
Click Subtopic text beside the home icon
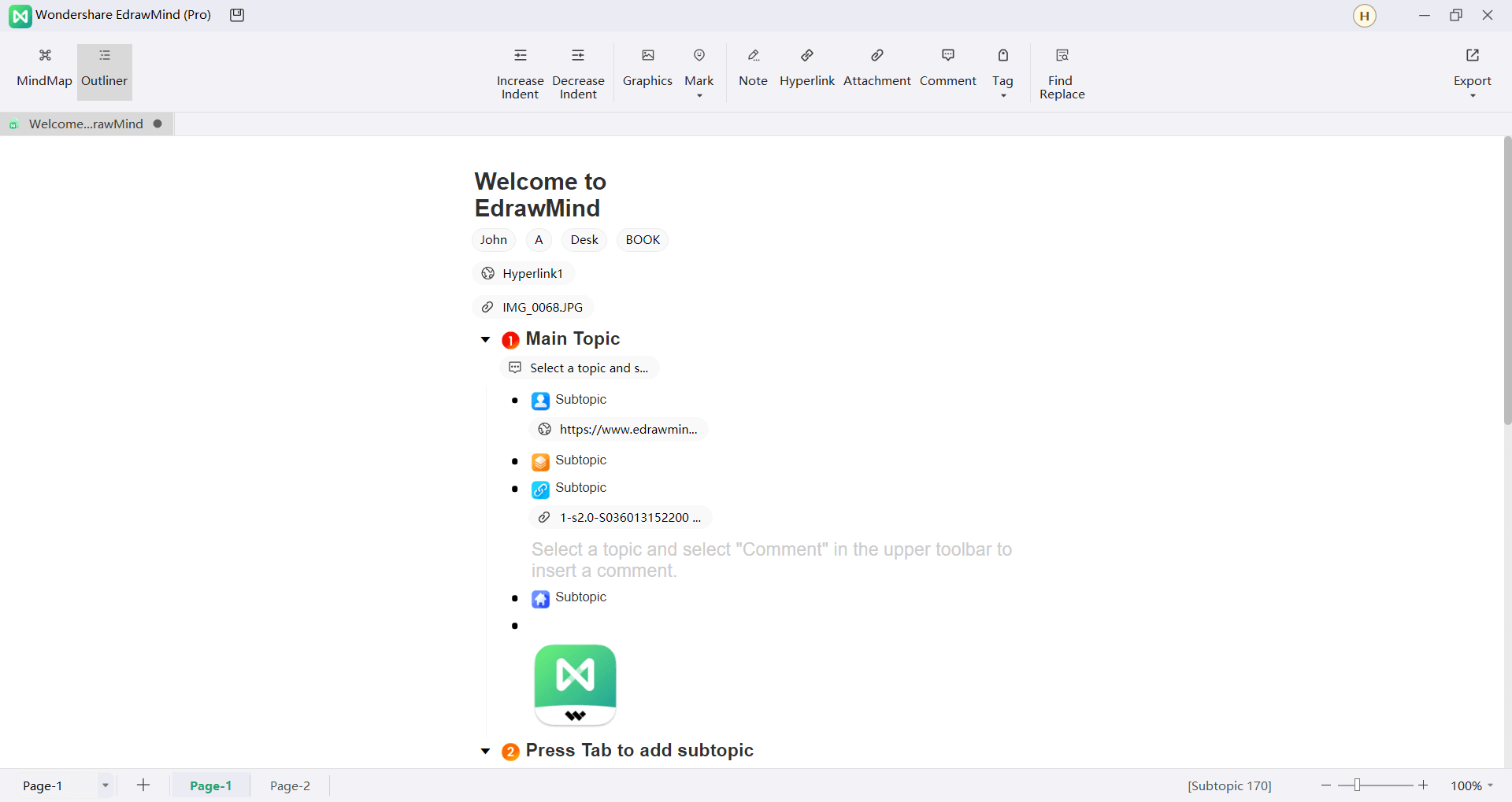tap(580, 597)
